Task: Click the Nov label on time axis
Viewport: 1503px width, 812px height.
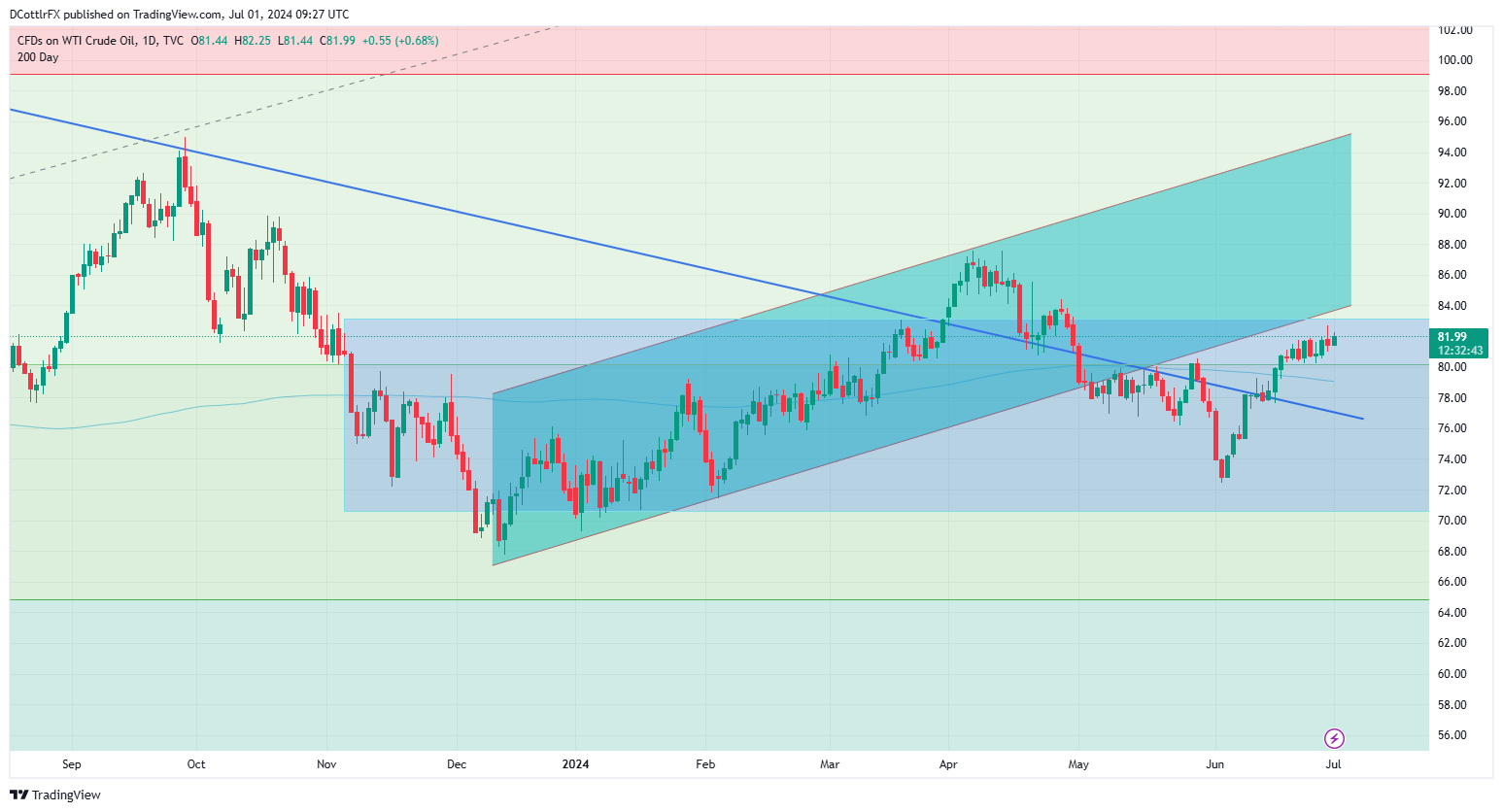Action: pos(326,764)
